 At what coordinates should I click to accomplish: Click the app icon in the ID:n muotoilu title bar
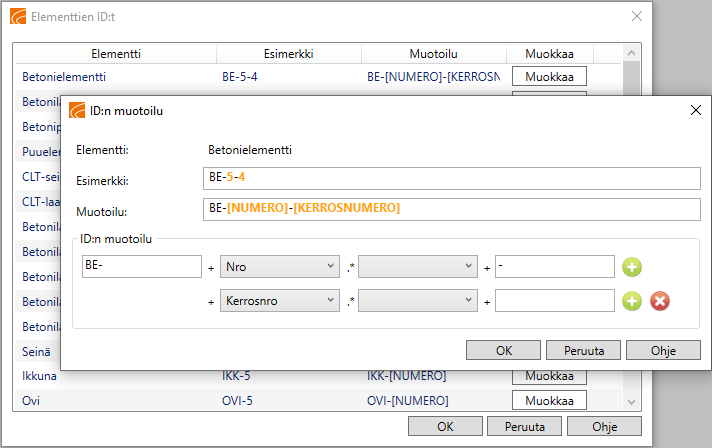77,111
